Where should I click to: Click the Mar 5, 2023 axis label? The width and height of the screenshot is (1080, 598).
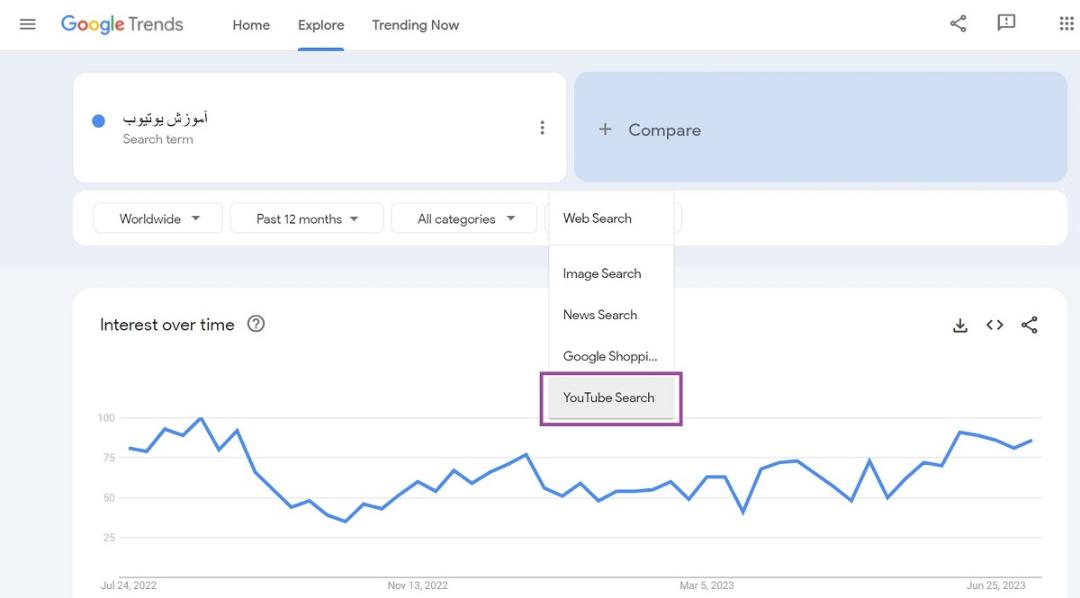[x=707, y=586]
